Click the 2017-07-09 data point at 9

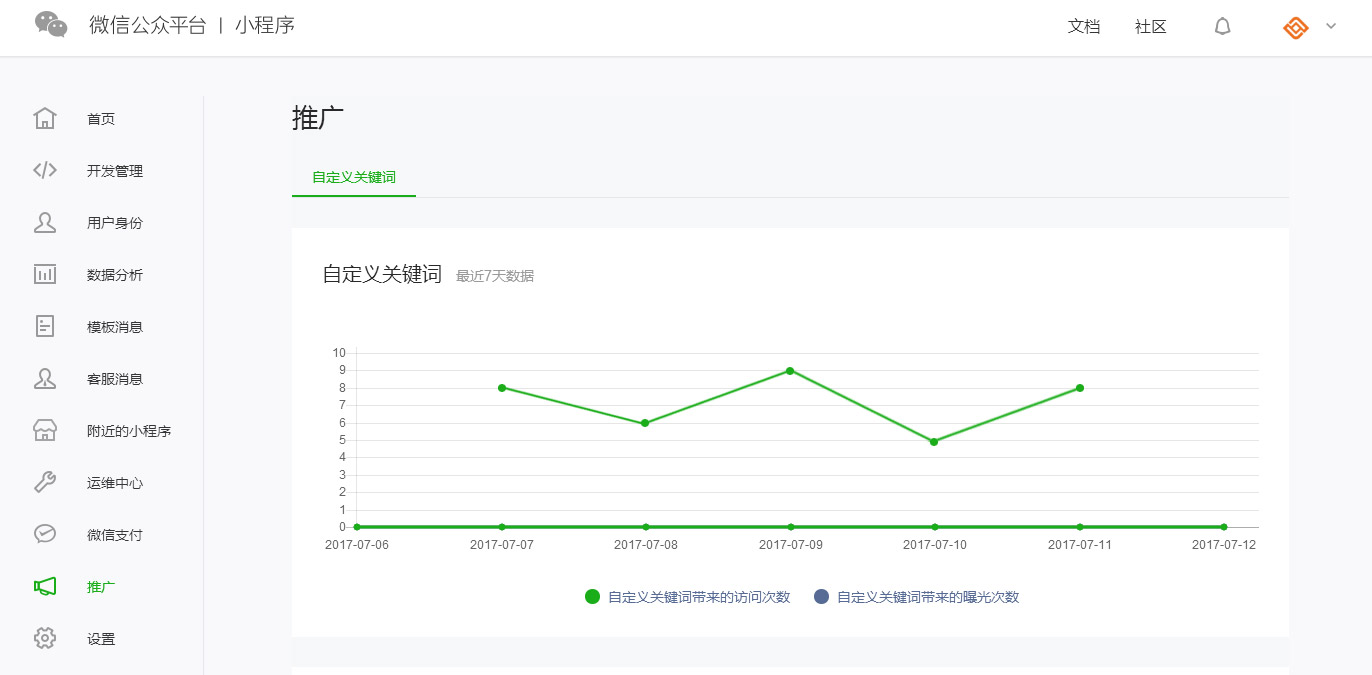coord(790,371)
